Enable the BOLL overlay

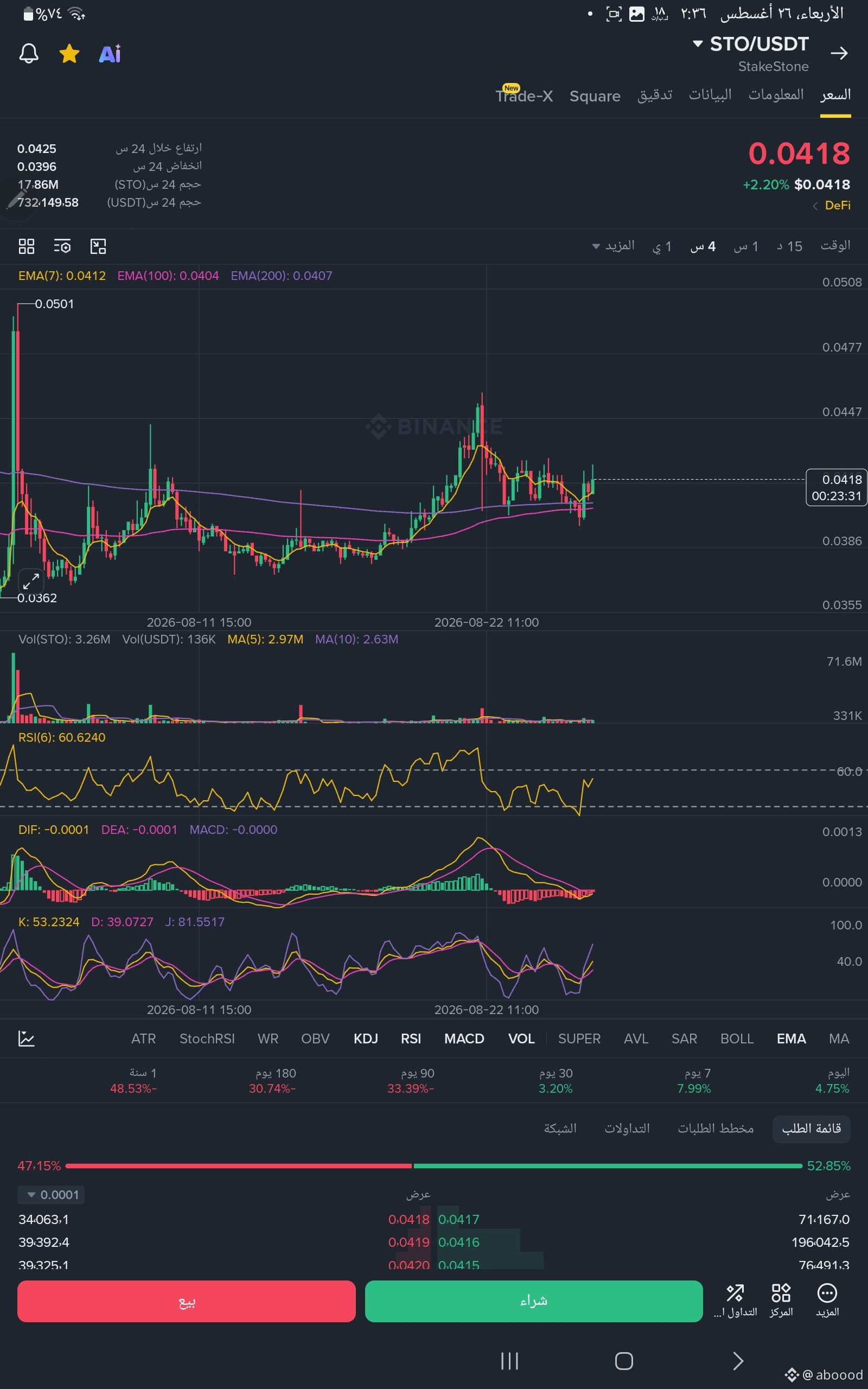[x=737, y=1039]
